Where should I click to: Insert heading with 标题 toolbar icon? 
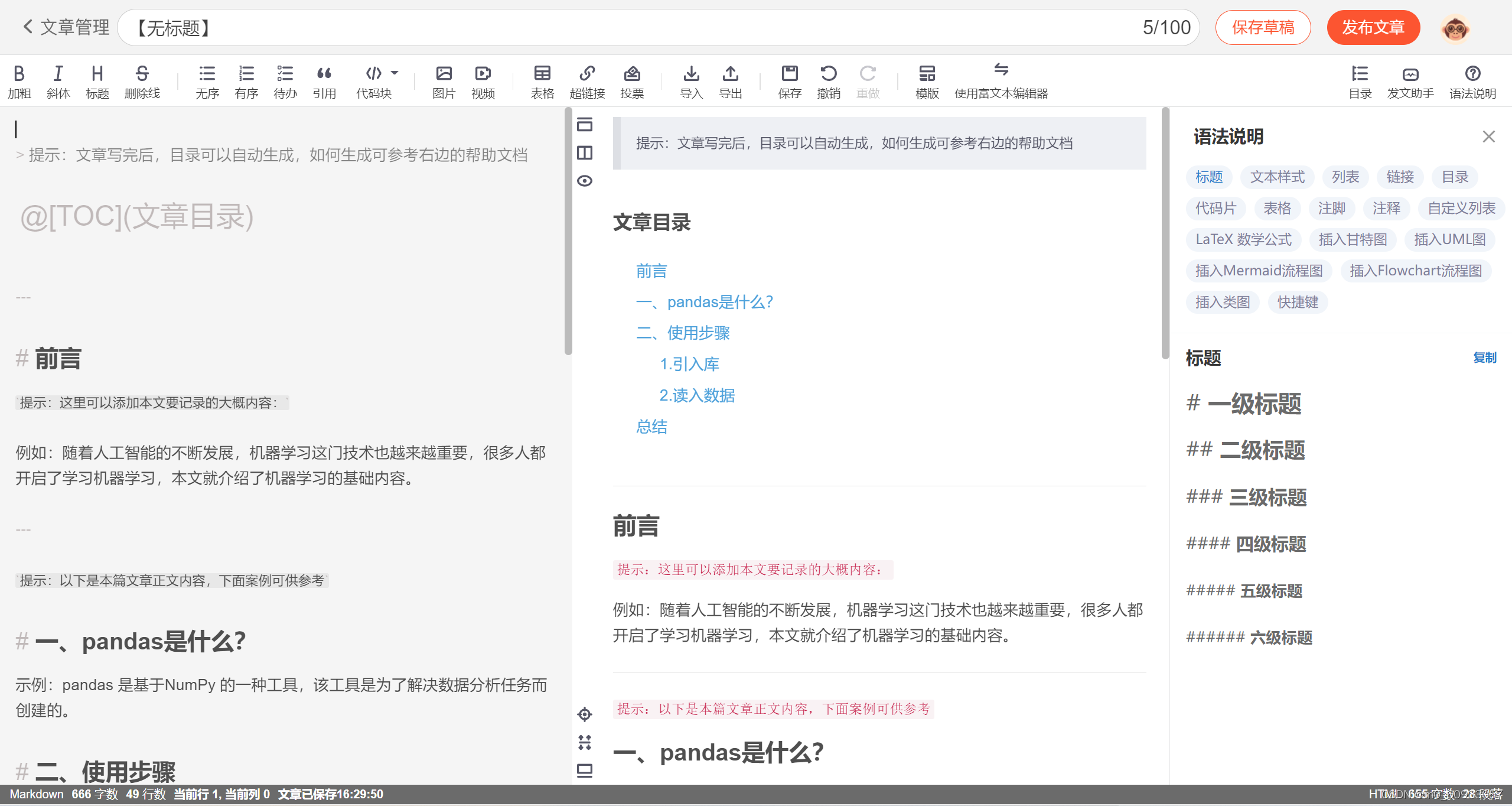(97, 82)
